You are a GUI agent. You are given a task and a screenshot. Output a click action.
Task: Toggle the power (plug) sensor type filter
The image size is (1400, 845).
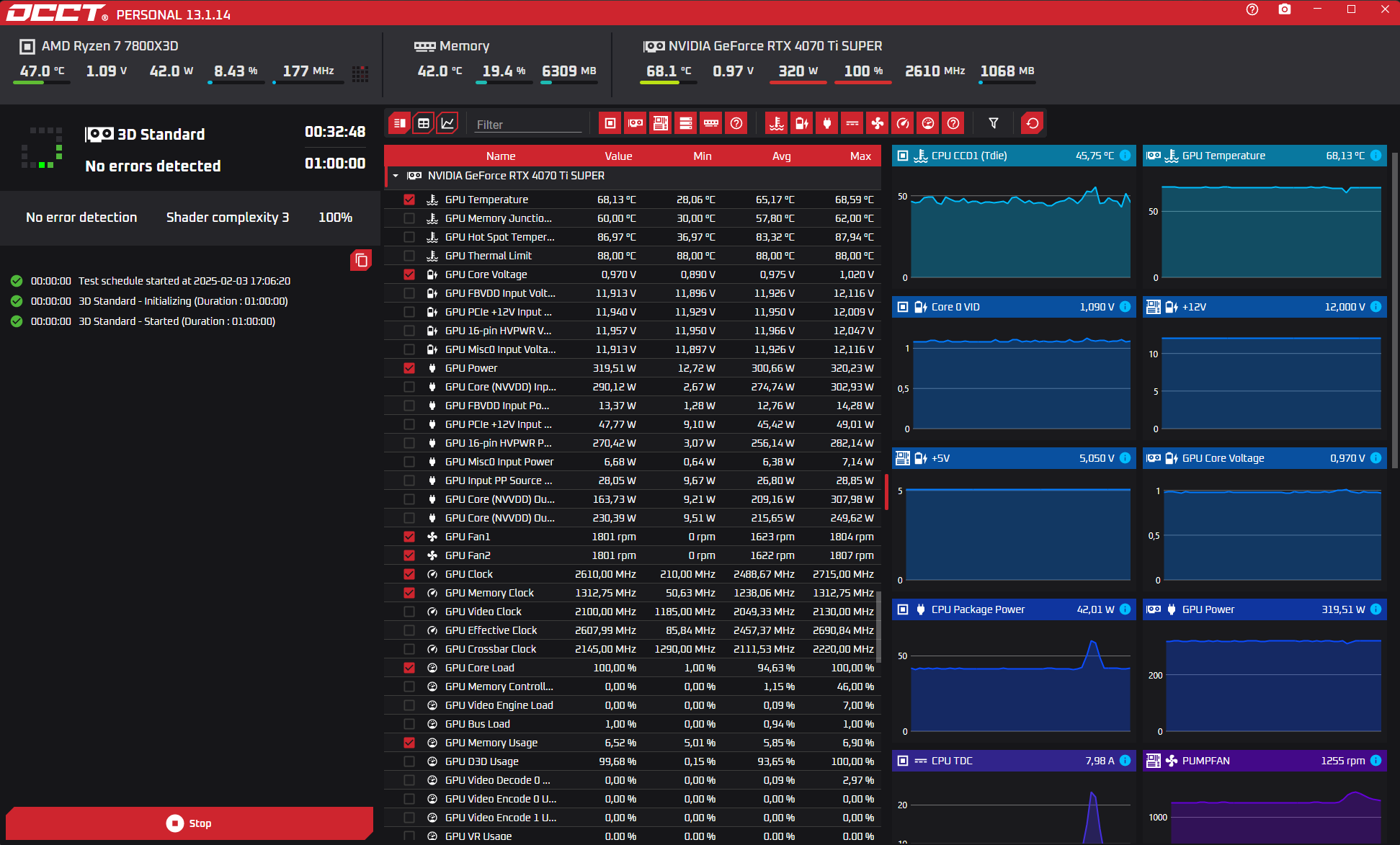(826, 123)
